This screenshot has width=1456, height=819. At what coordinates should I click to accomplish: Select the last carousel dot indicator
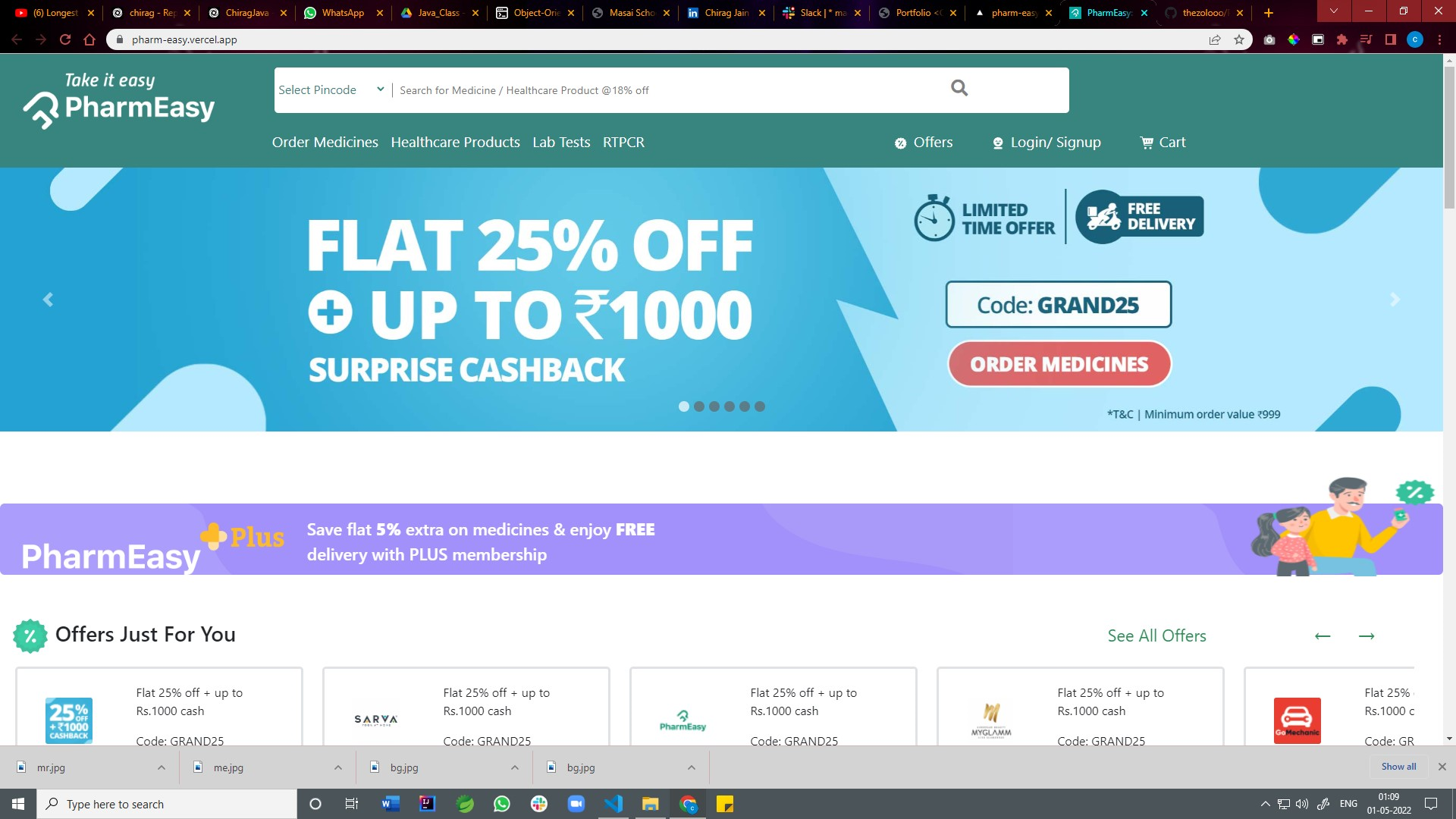click(760, 406)
